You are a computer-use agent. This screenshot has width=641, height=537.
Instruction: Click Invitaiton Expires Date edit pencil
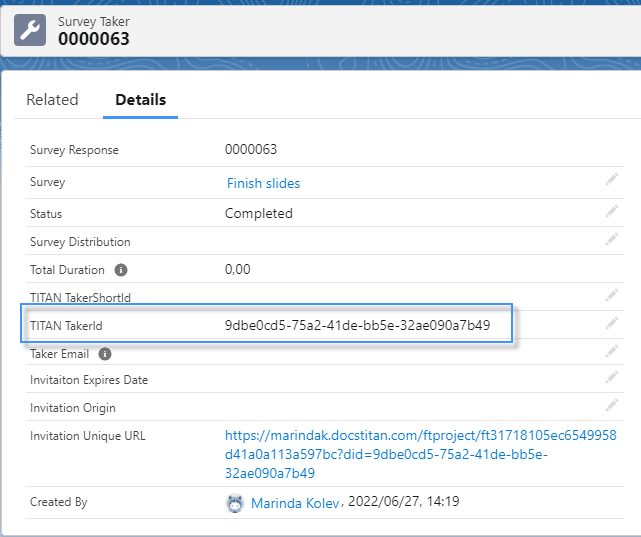tap(612, 378)
